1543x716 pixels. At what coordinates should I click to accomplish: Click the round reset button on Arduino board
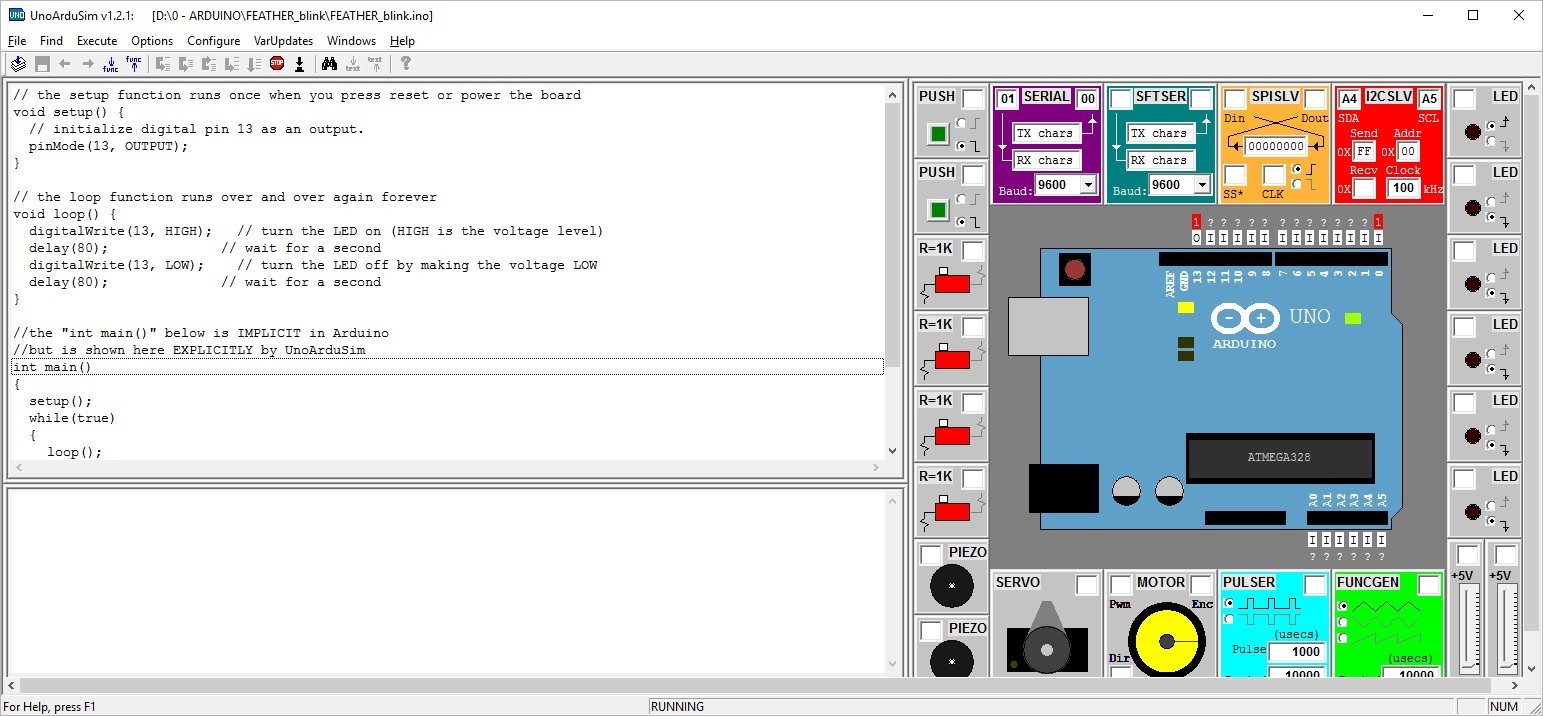click(1075, 269)
